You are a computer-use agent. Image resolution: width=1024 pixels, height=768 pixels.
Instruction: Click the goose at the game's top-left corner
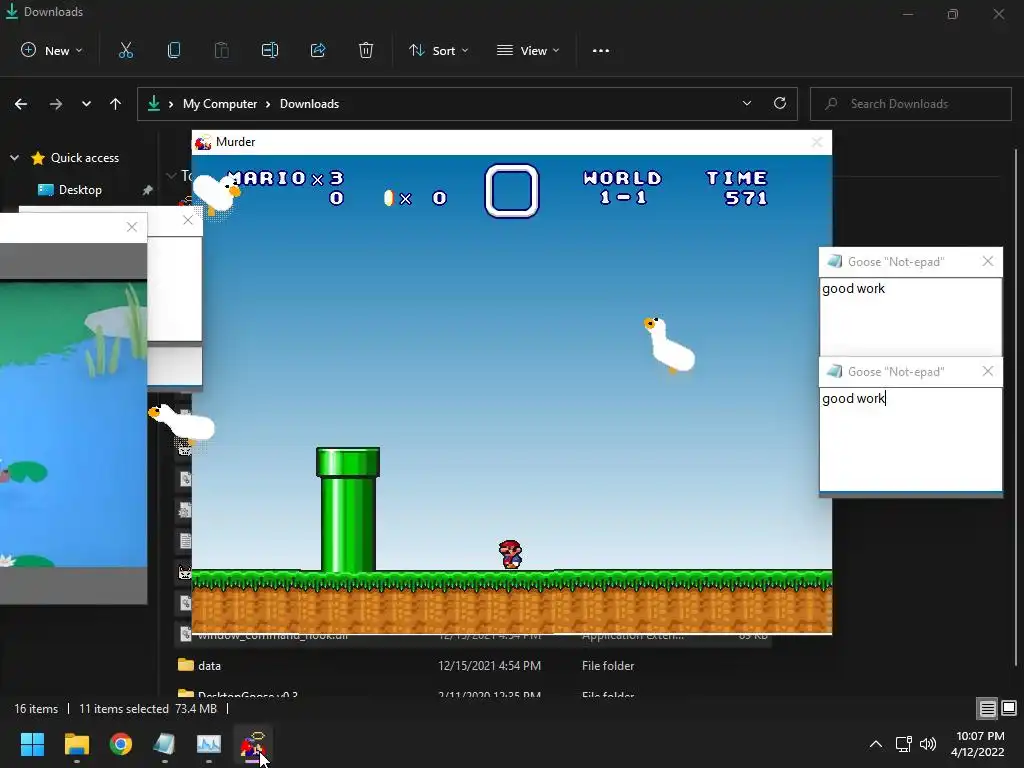(217, 194)
